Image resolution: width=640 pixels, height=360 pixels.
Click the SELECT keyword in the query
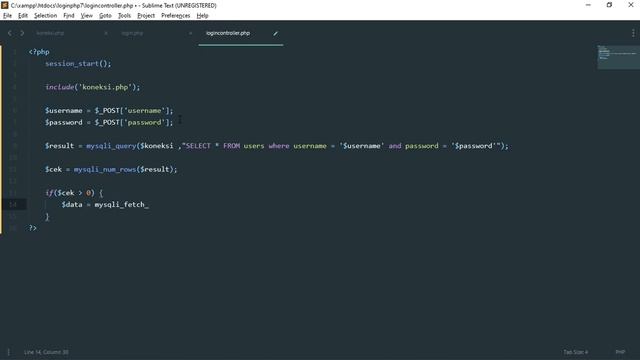pos(198,146)
